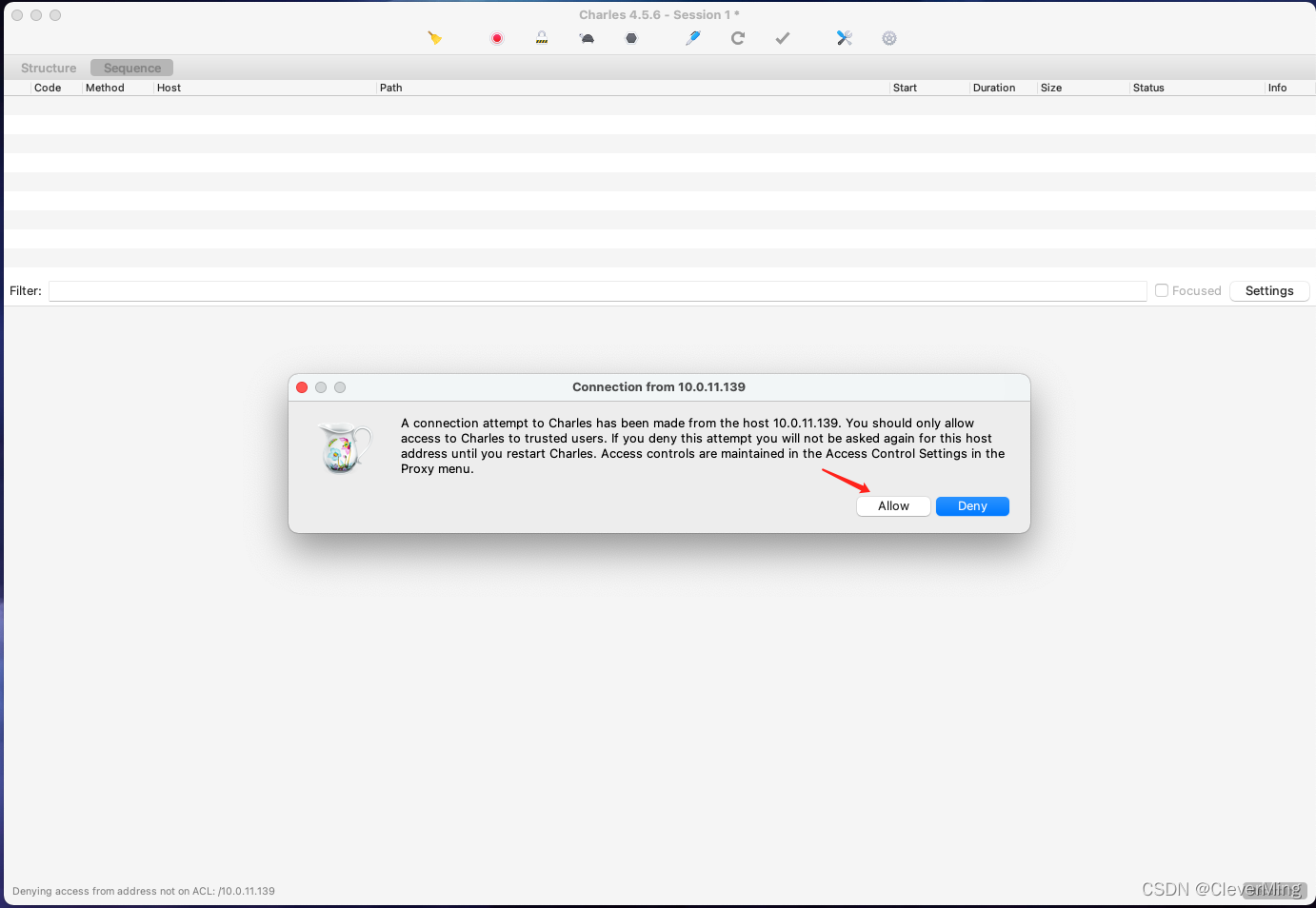Close the Connection dialog with red button
Image resolution: width=1316 pixels, height=908 pixels.
click(302, 387)
